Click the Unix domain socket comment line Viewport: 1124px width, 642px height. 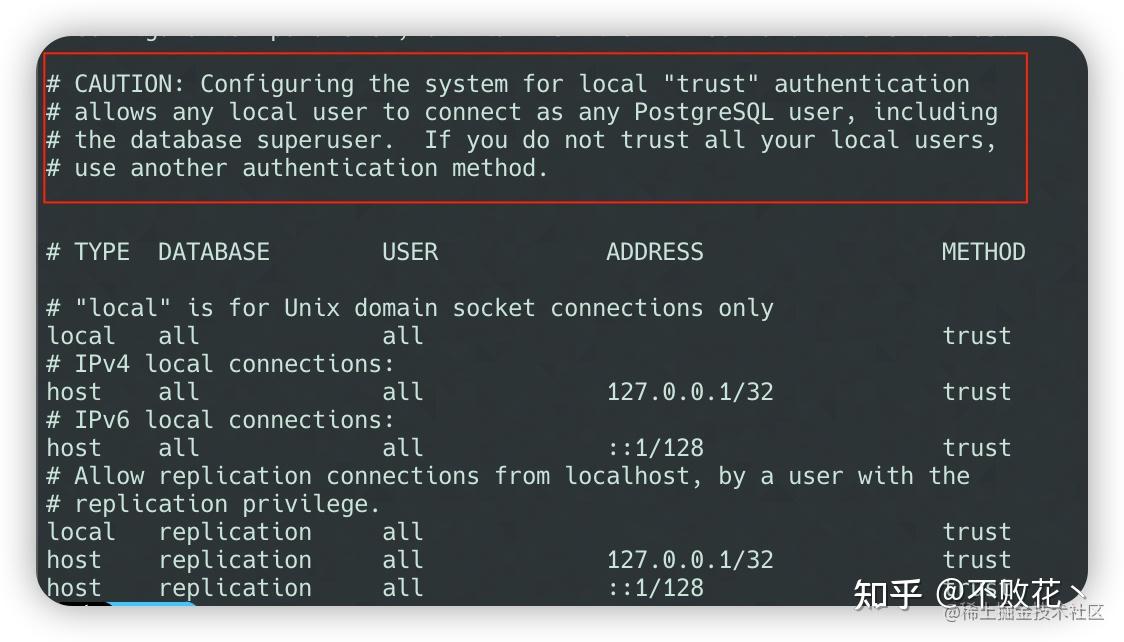pyautogui.click(x=410, y=308)
